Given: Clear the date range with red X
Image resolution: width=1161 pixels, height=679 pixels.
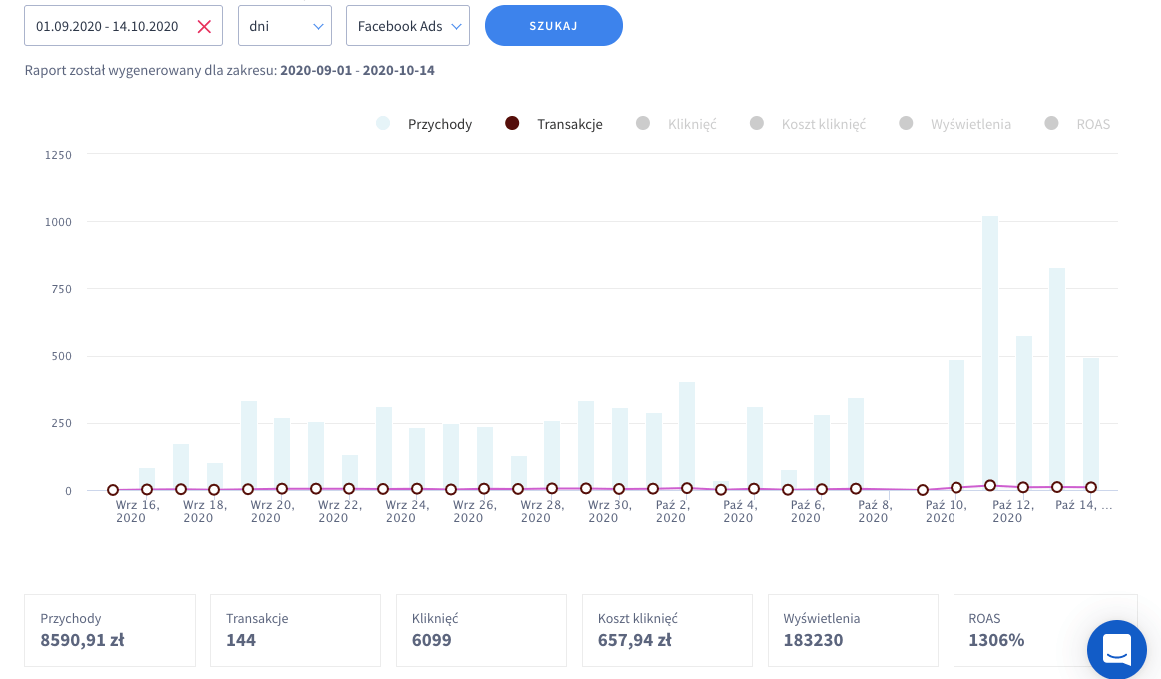Looking at the screenshot, I should click(204, 27).
